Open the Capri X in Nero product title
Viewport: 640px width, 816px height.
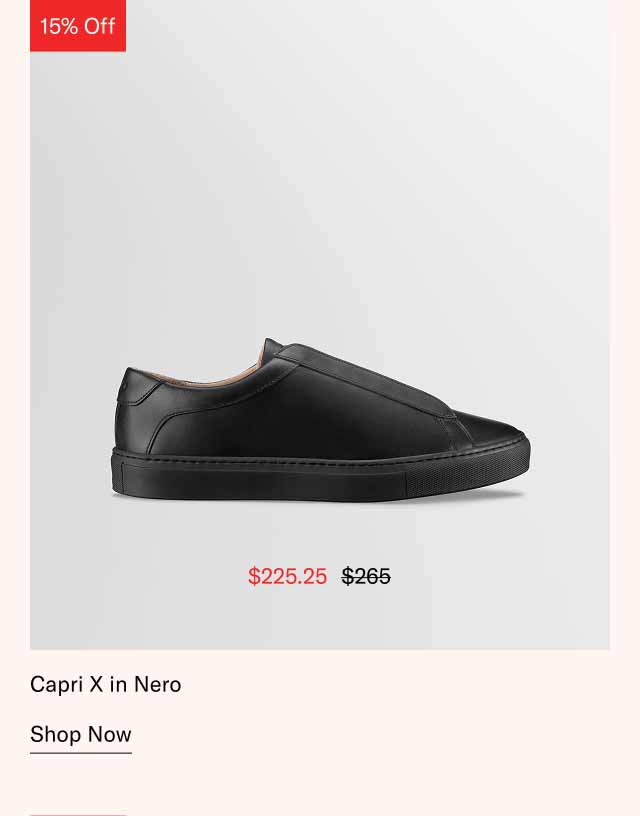point(105,685)
